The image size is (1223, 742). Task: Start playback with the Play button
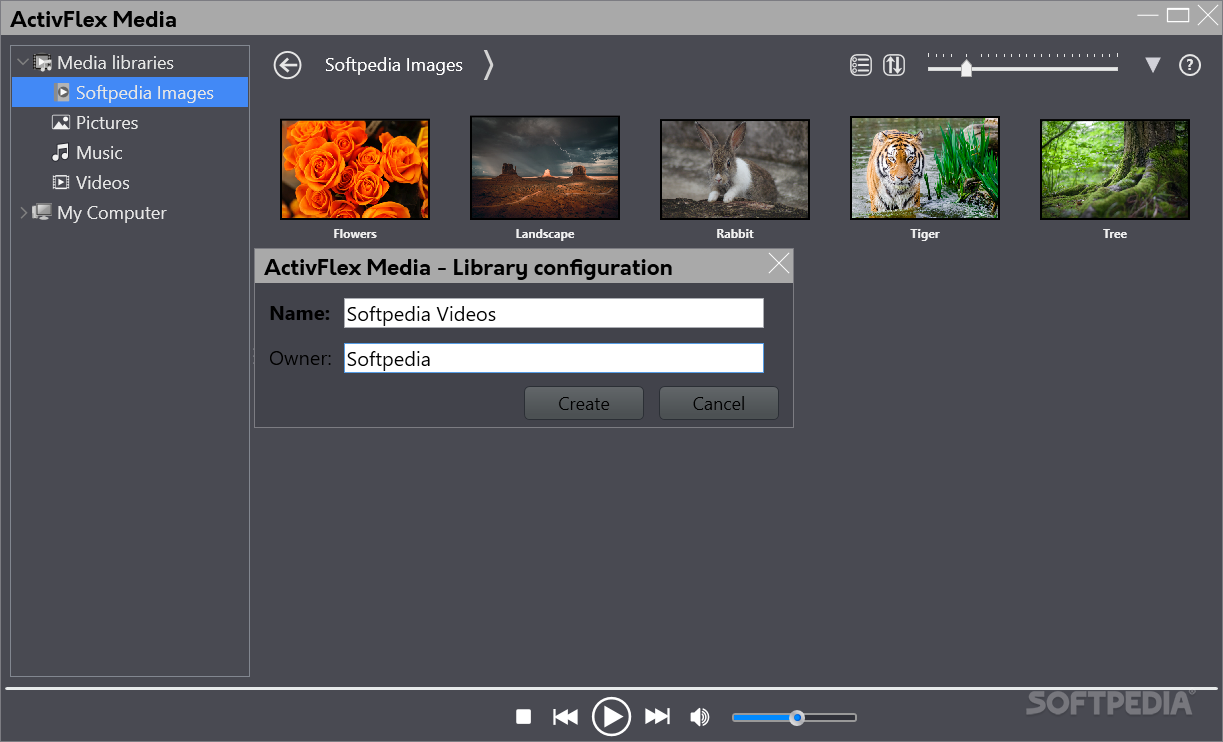pos(611,716)
